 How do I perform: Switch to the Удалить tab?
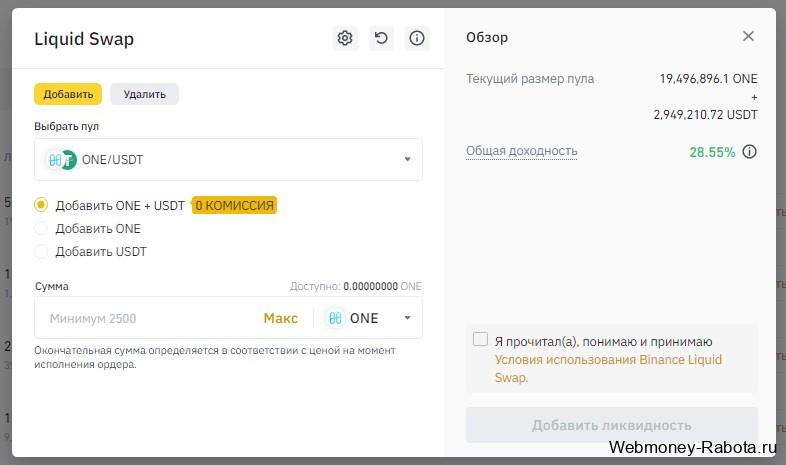(x=144, y=94)
